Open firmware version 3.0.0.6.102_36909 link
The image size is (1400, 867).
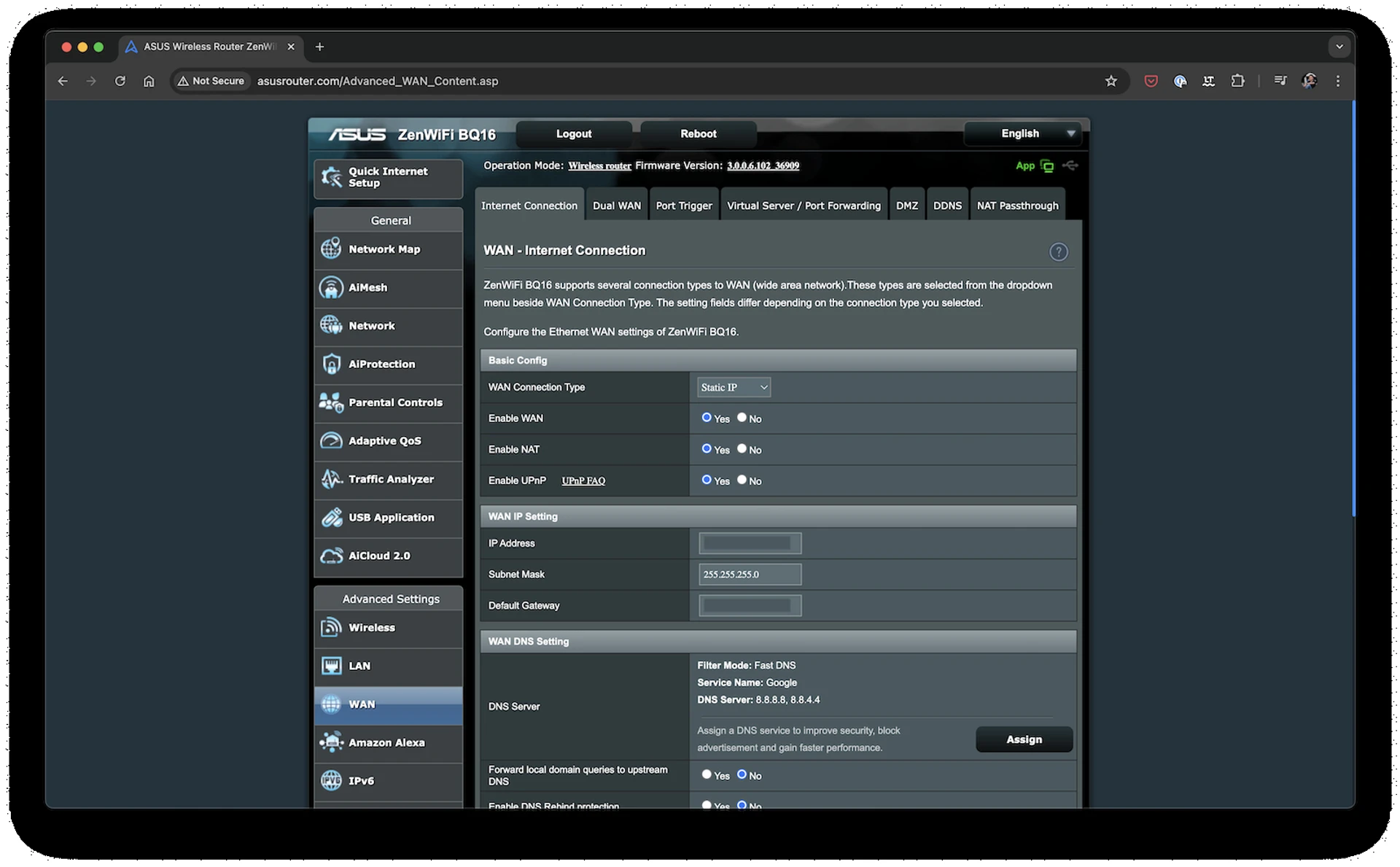click(763, 166)
